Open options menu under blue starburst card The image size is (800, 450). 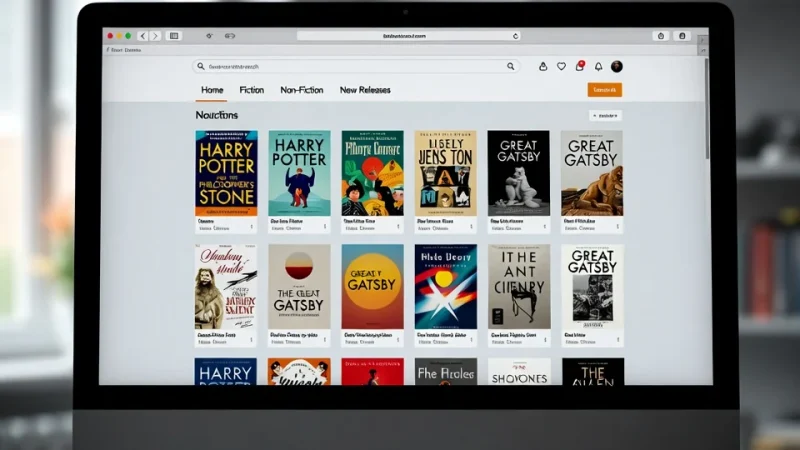click(x=471, y=340)
